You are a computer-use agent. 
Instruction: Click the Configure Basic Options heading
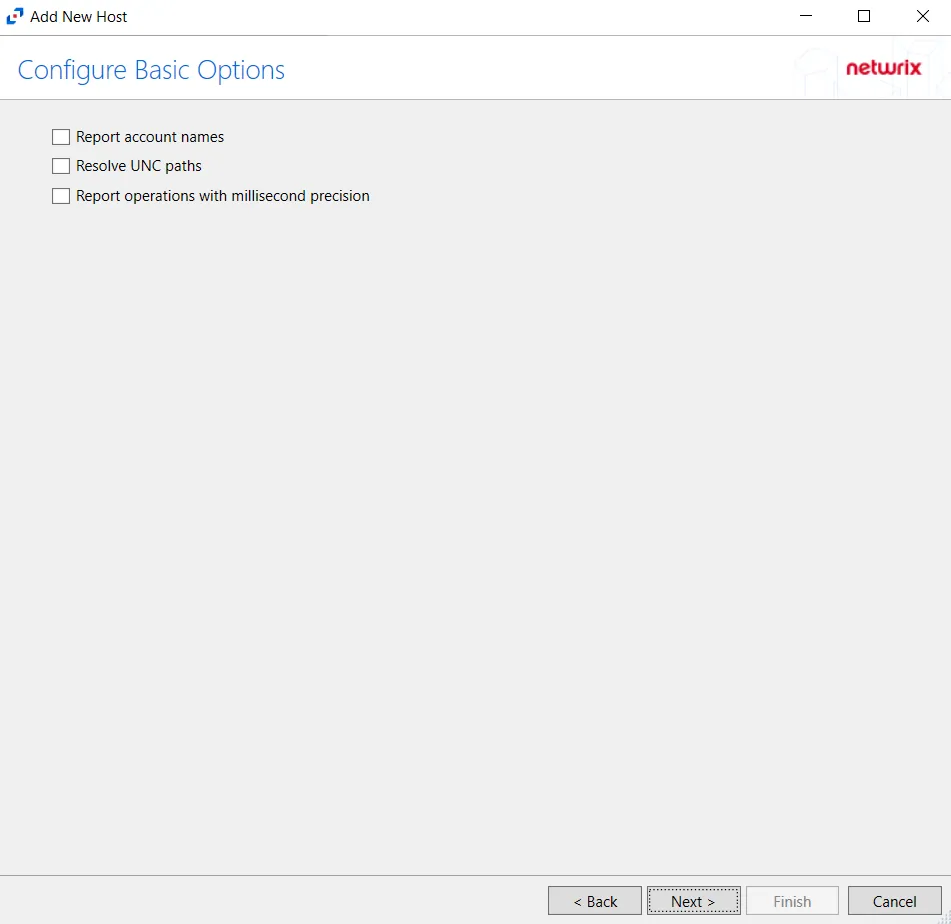[151, 70]
